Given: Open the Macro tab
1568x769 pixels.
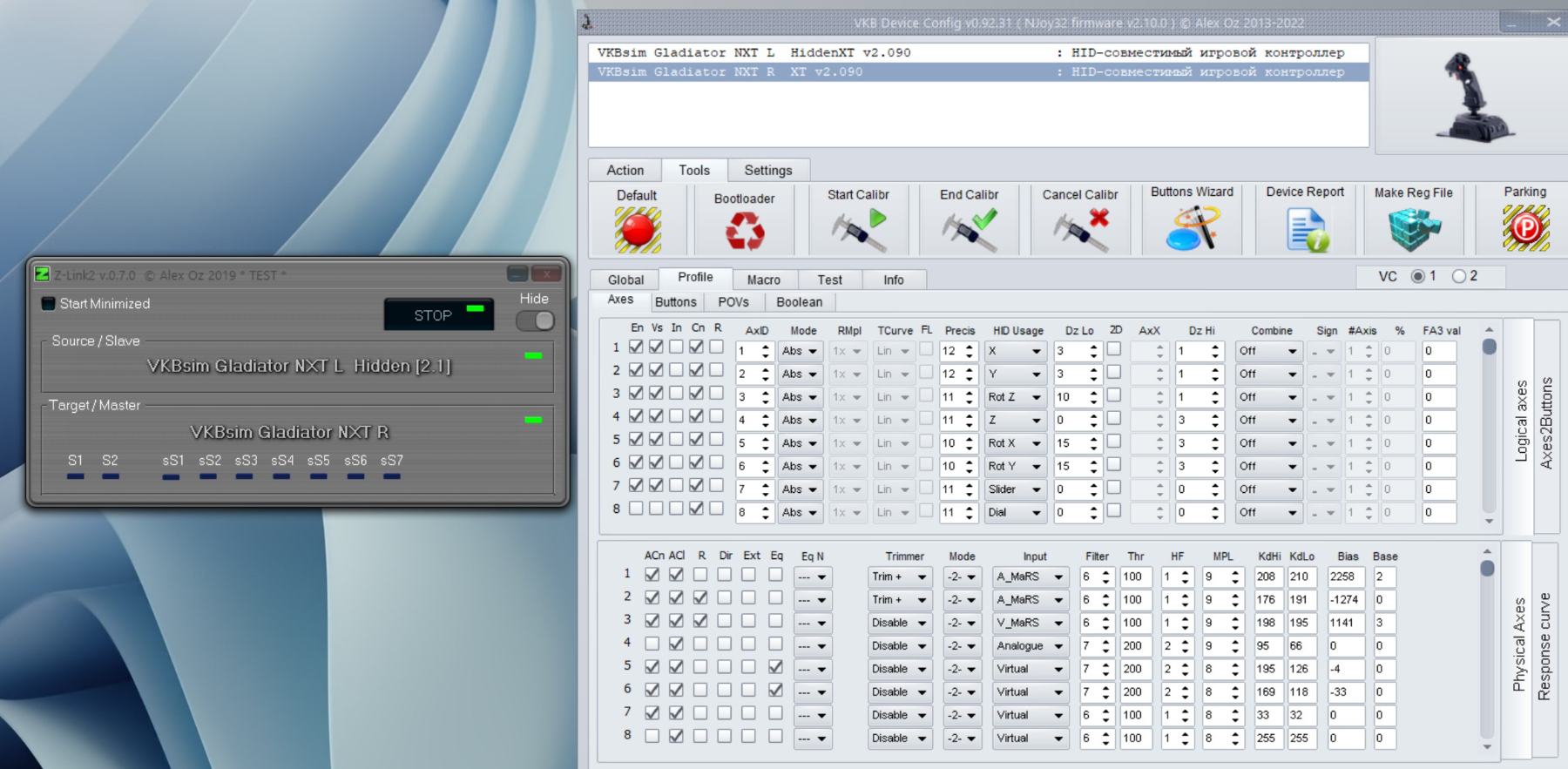Looking at the screenshot, I should [763, 280].
